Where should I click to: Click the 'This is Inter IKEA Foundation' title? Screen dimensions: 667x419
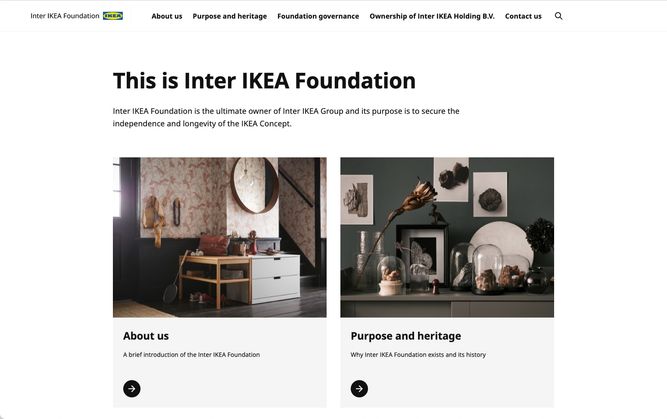[264, 80]
